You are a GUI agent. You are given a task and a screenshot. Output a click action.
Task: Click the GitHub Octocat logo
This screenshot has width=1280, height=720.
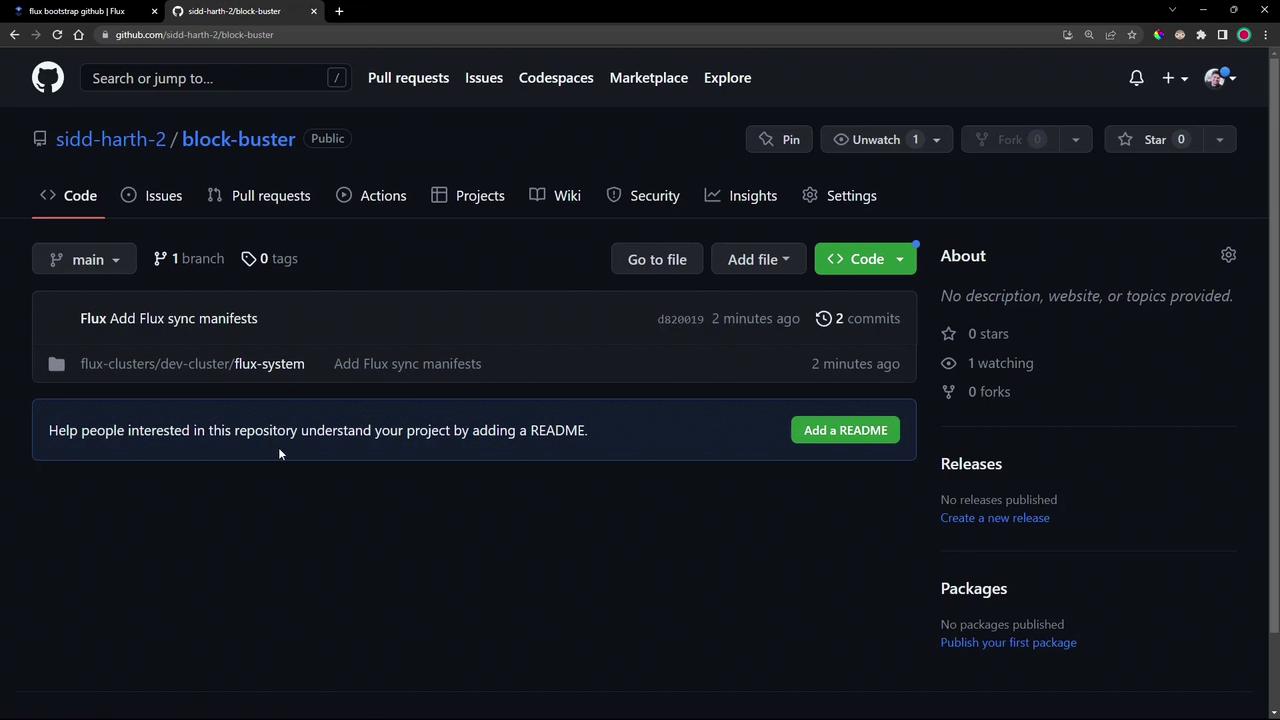tap(47, 78)
